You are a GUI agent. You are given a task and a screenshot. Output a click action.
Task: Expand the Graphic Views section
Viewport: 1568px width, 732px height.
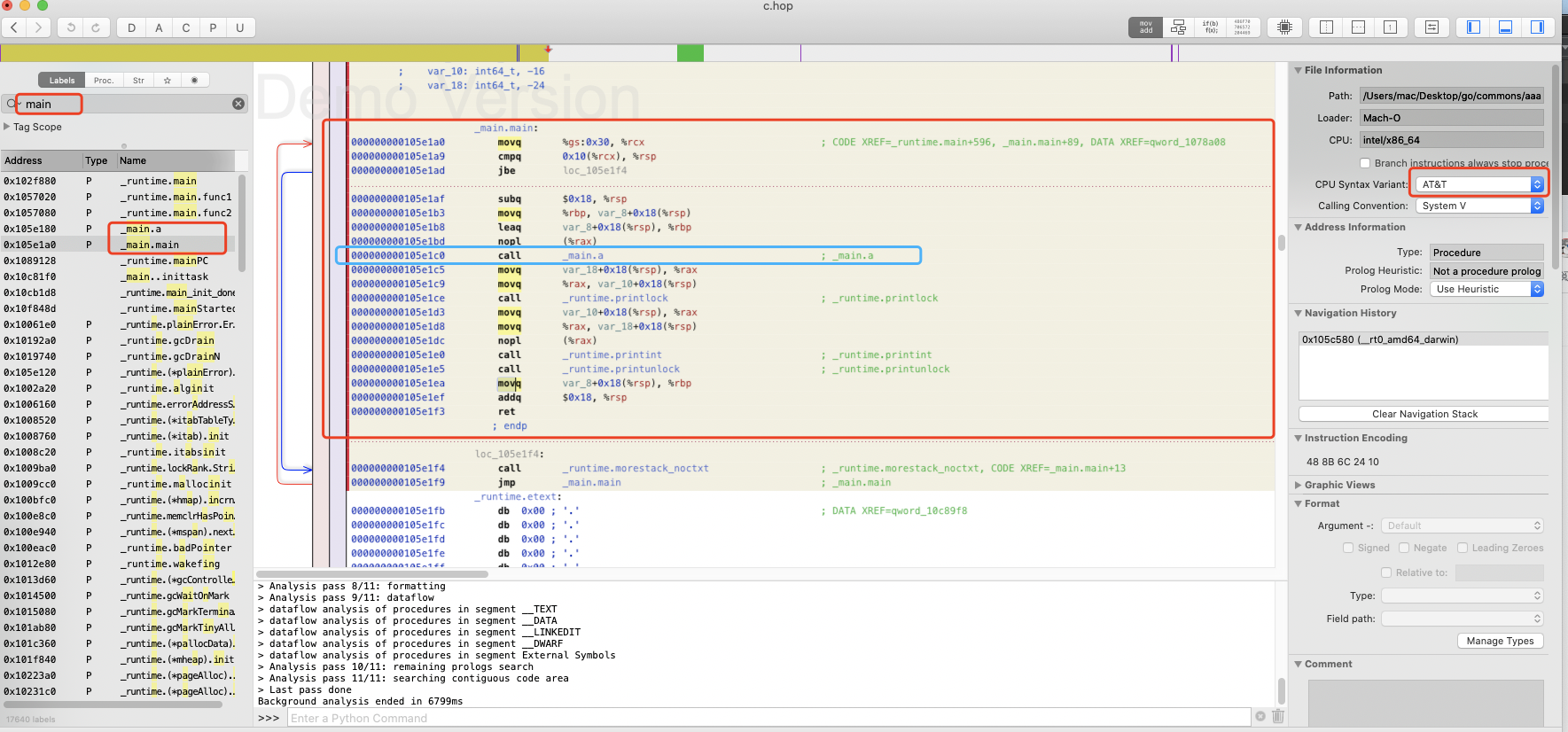point(1298,485)
